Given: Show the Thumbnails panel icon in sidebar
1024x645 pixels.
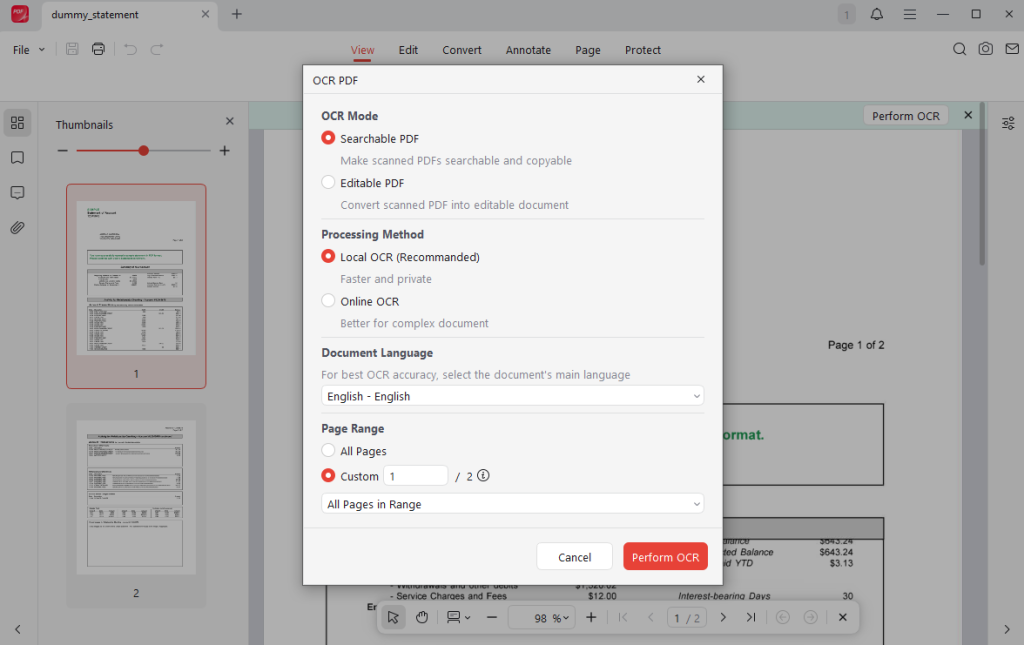Looking at the screenshot, I should pyautogui.click(x=18, y=123).
